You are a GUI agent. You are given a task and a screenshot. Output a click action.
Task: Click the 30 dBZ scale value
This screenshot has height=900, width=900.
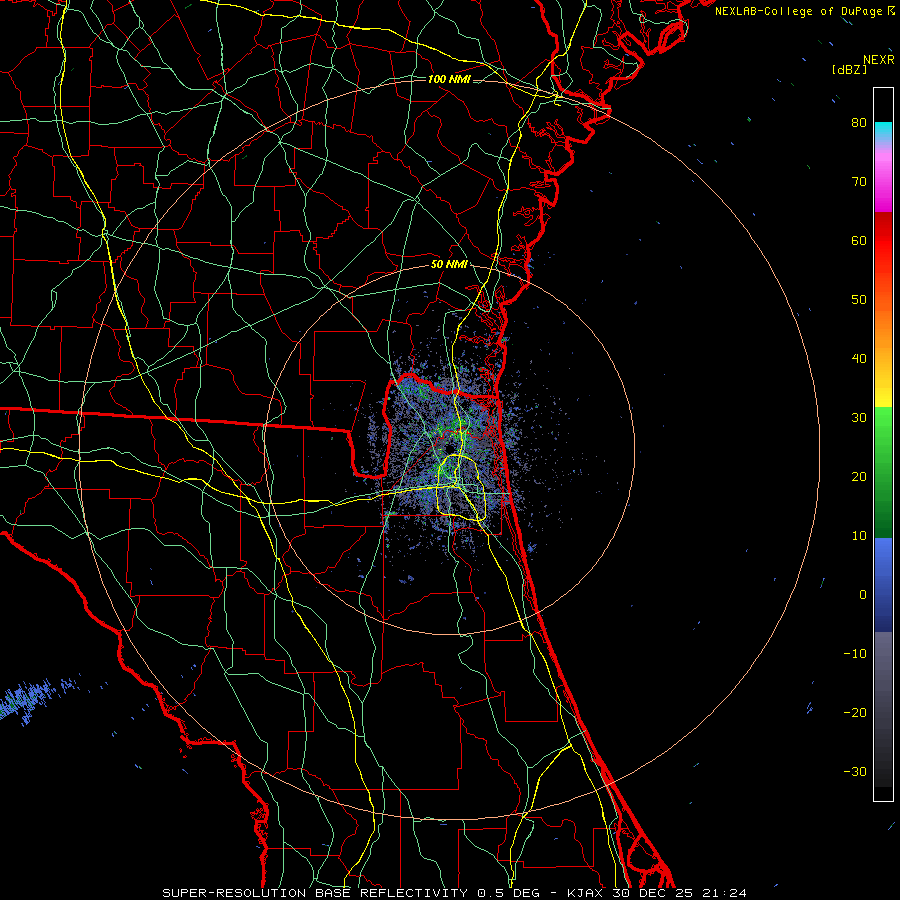859,418
